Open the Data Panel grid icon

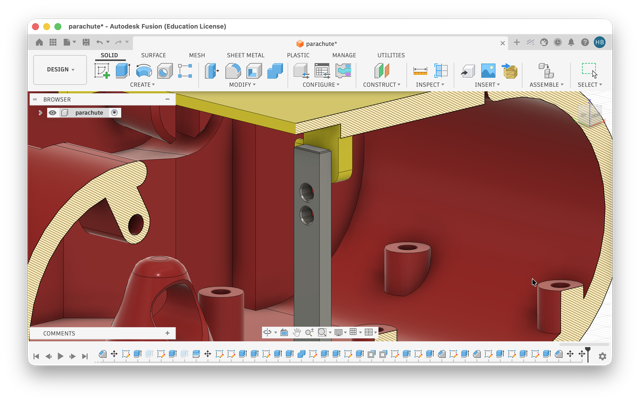click(x=53, y=42)
